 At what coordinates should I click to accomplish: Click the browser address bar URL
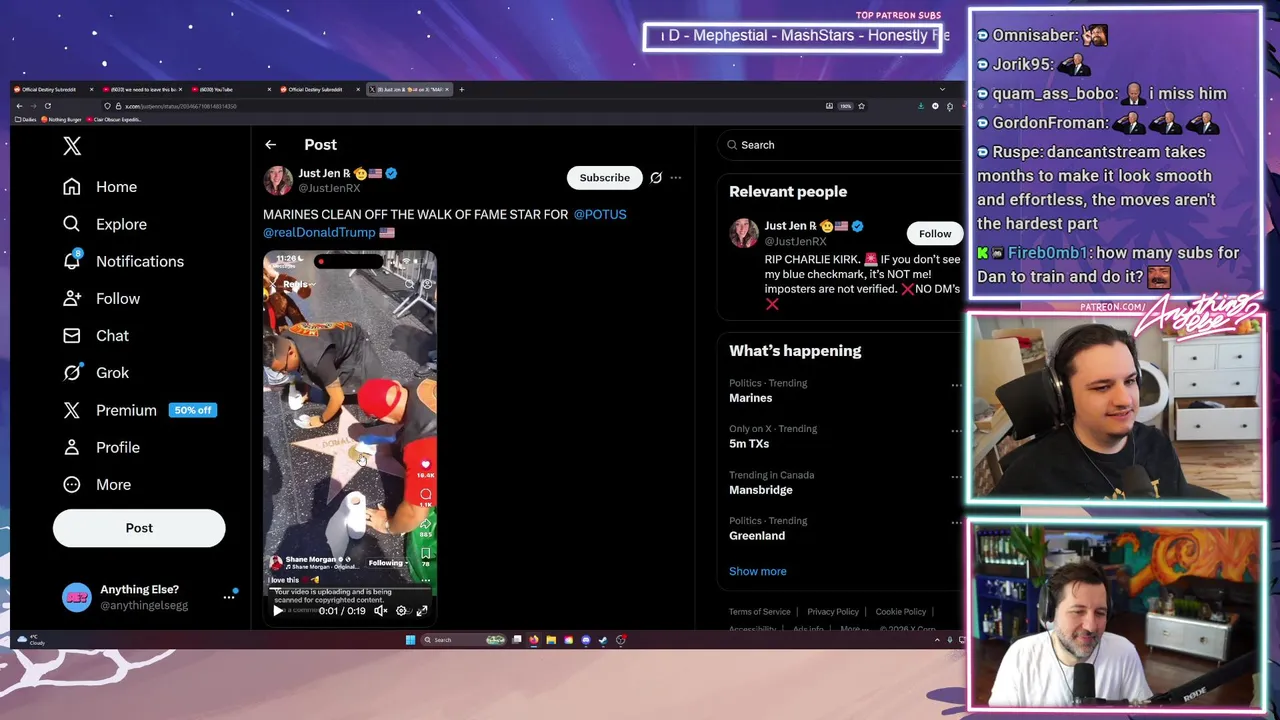180,106
